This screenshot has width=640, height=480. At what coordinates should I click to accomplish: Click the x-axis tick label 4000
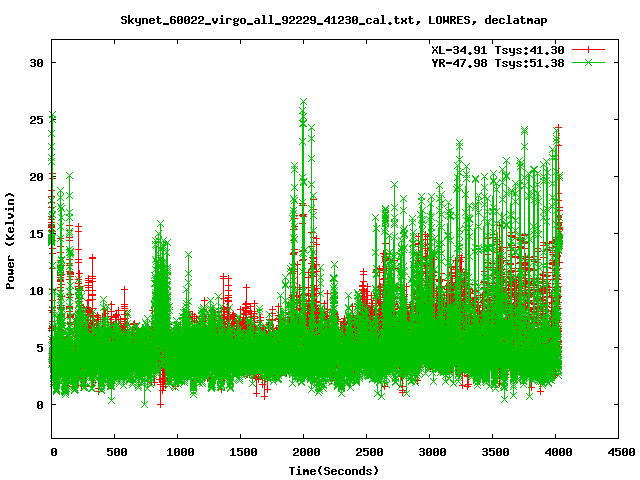pyautogui.click(x=558, y=452)
